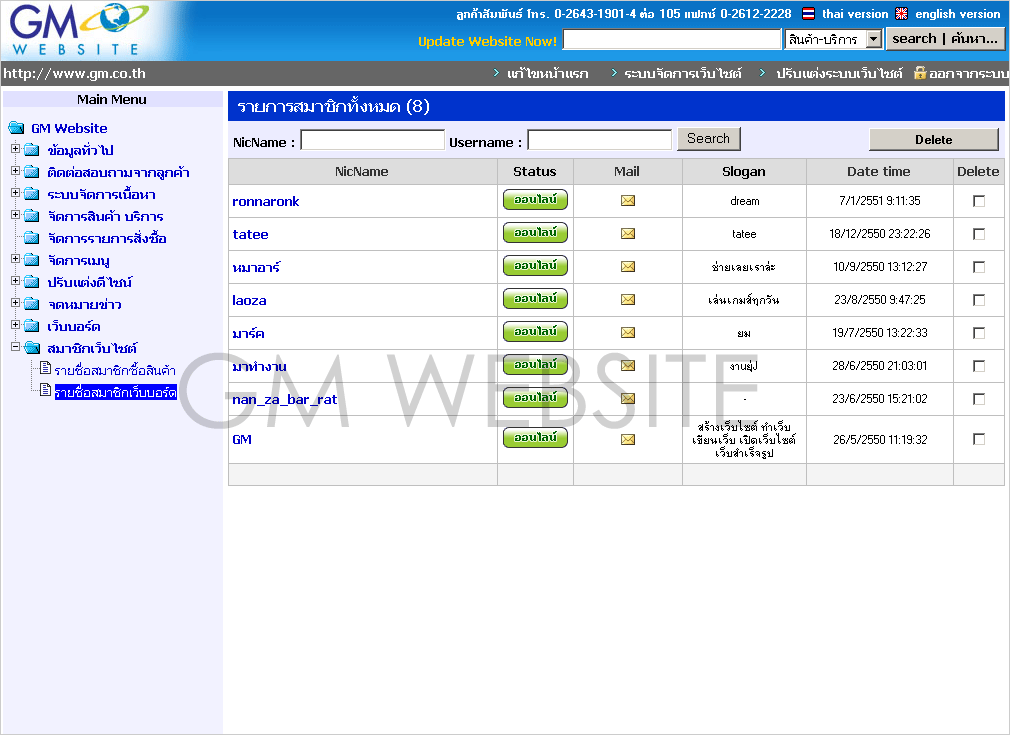Open ปรับแต่งระบบเว็บไซต์ in top navigation
Screen dimensions: 1010x735
(839, 73)
